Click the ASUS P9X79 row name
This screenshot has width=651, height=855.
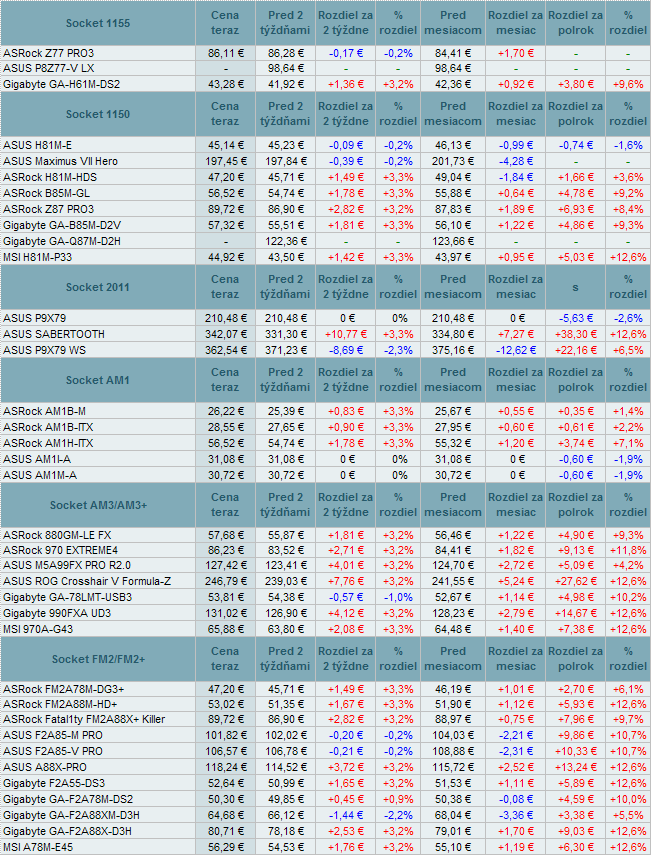tap(34, 318)
